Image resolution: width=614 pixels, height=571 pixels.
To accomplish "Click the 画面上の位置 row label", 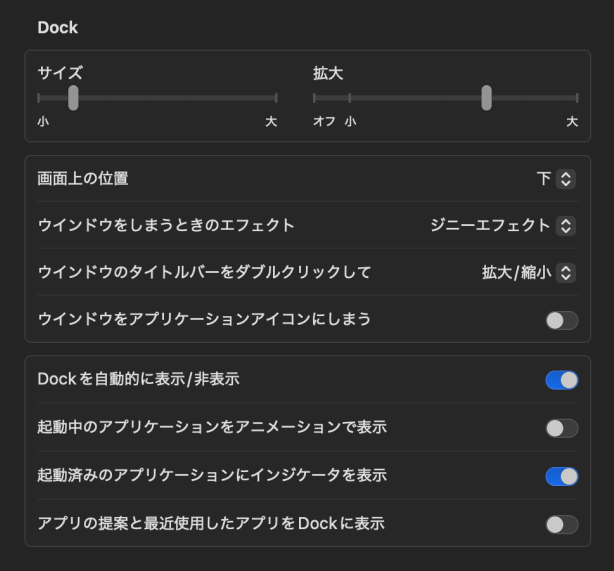I will [83, 179].
